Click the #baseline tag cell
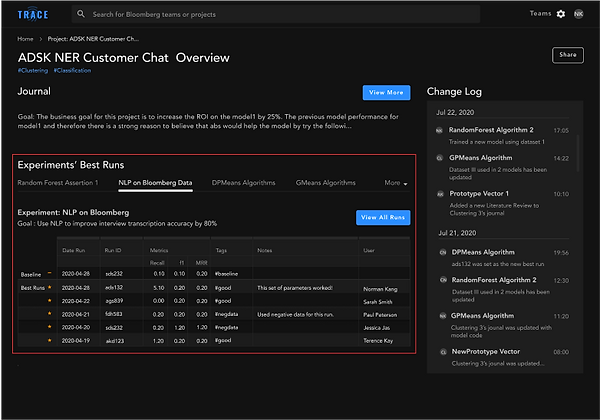600x420 pixels. click(x=227, y=274)
